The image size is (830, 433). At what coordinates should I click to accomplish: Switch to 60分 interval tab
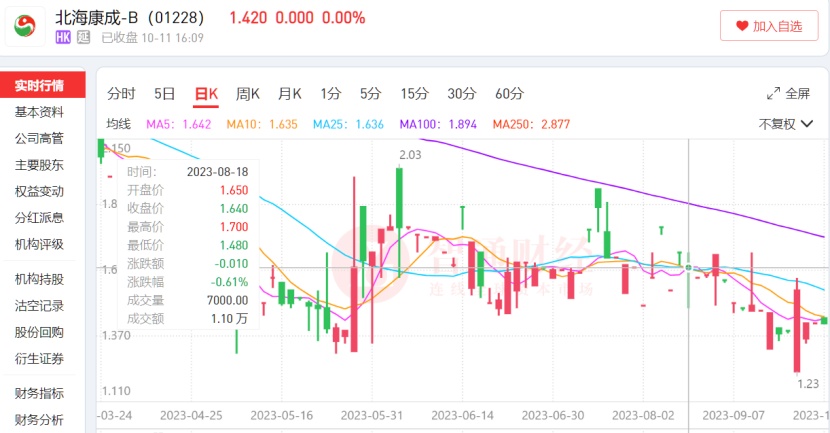tap(509, 94)
